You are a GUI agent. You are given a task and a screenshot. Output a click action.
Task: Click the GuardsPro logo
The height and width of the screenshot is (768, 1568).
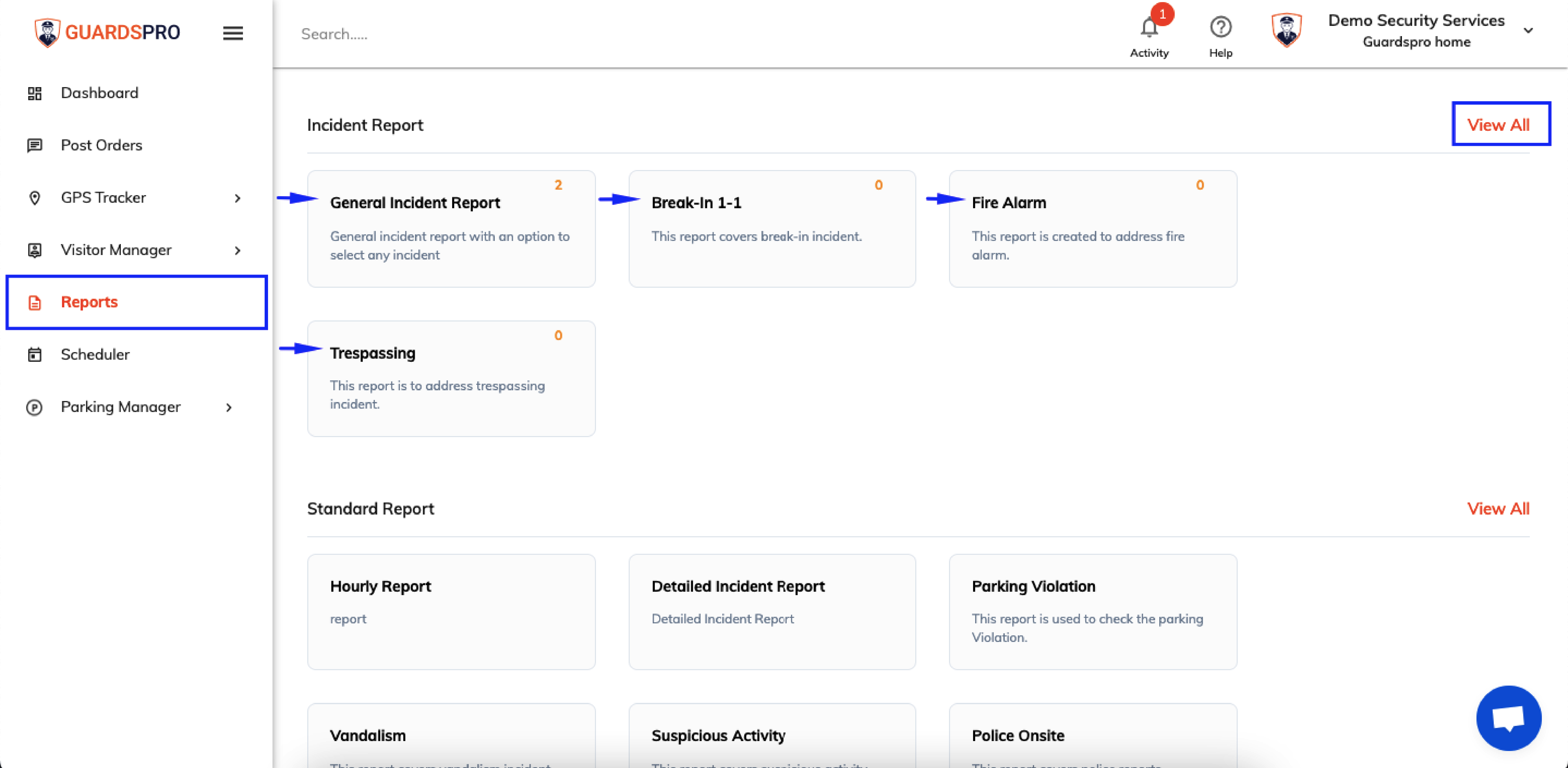[x=107, y=32]
